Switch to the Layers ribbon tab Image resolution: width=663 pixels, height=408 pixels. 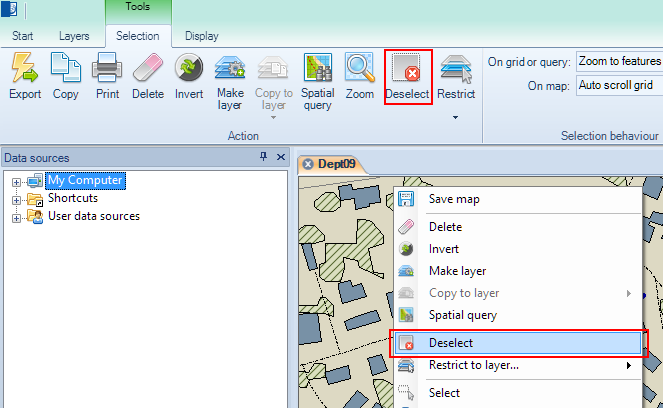(73, 36)
